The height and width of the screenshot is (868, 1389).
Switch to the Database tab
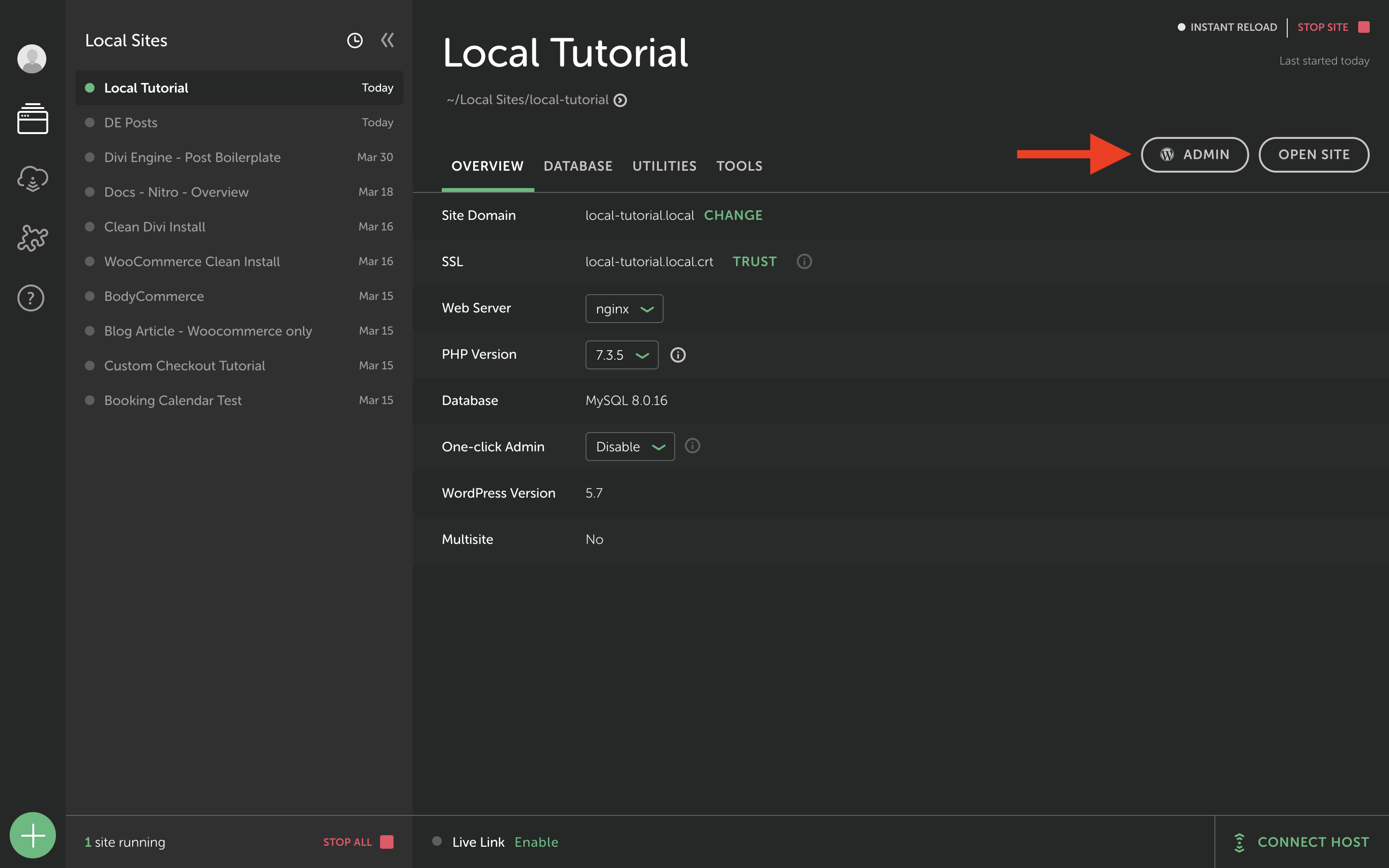point(578,166)
